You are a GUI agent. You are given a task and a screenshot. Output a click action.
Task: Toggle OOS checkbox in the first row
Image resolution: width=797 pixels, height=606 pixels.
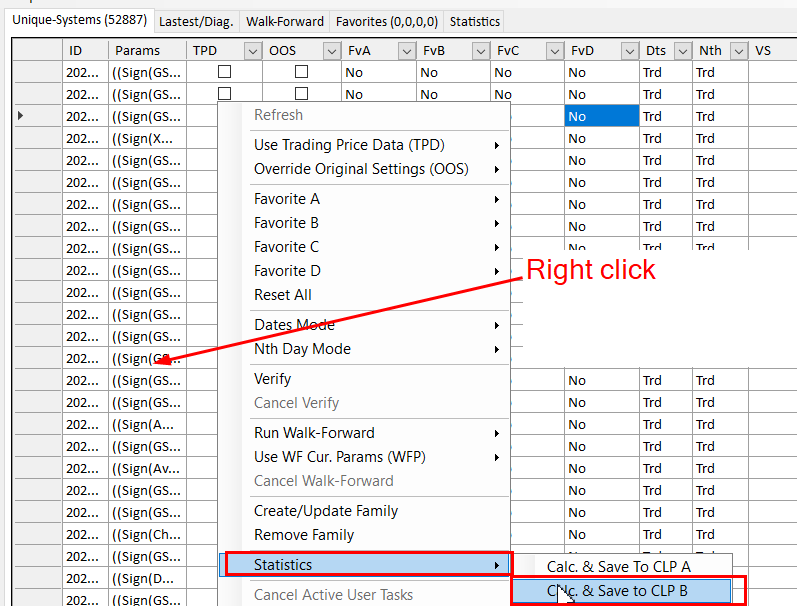pos(301,72)
